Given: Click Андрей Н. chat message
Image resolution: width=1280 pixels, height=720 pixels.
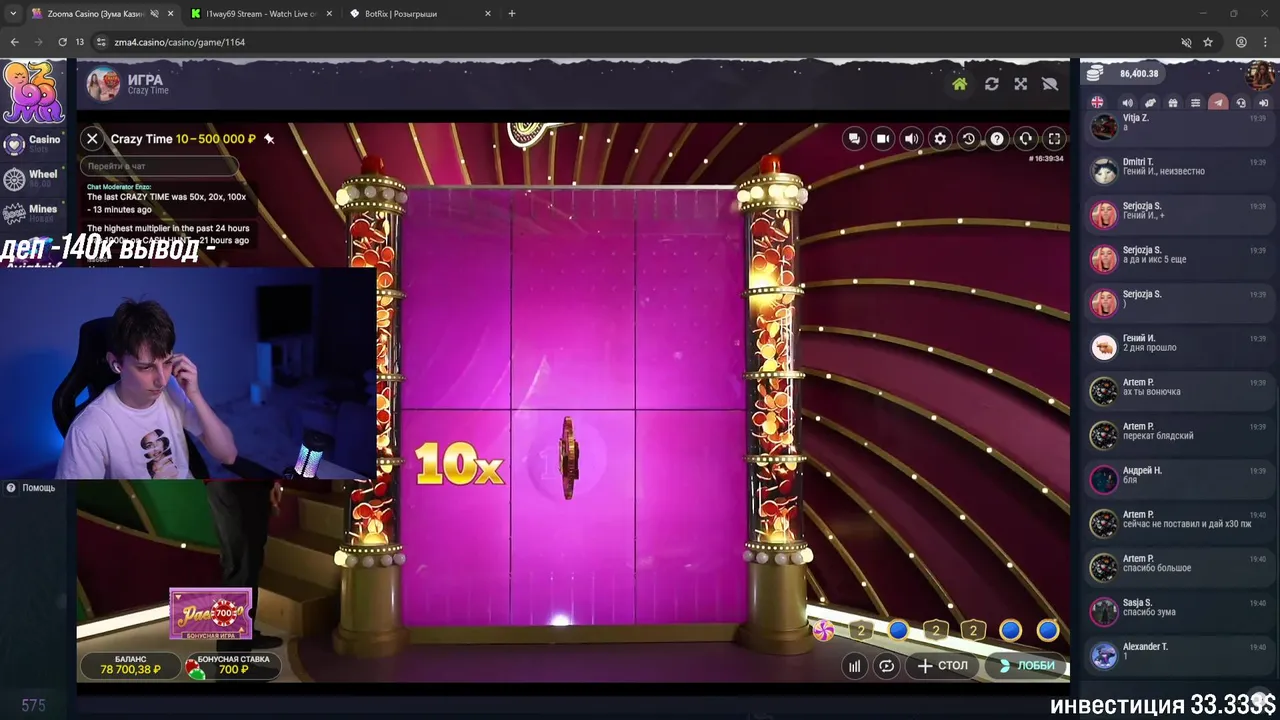Looking at the screenshot, I should (x=1178, y=479).
